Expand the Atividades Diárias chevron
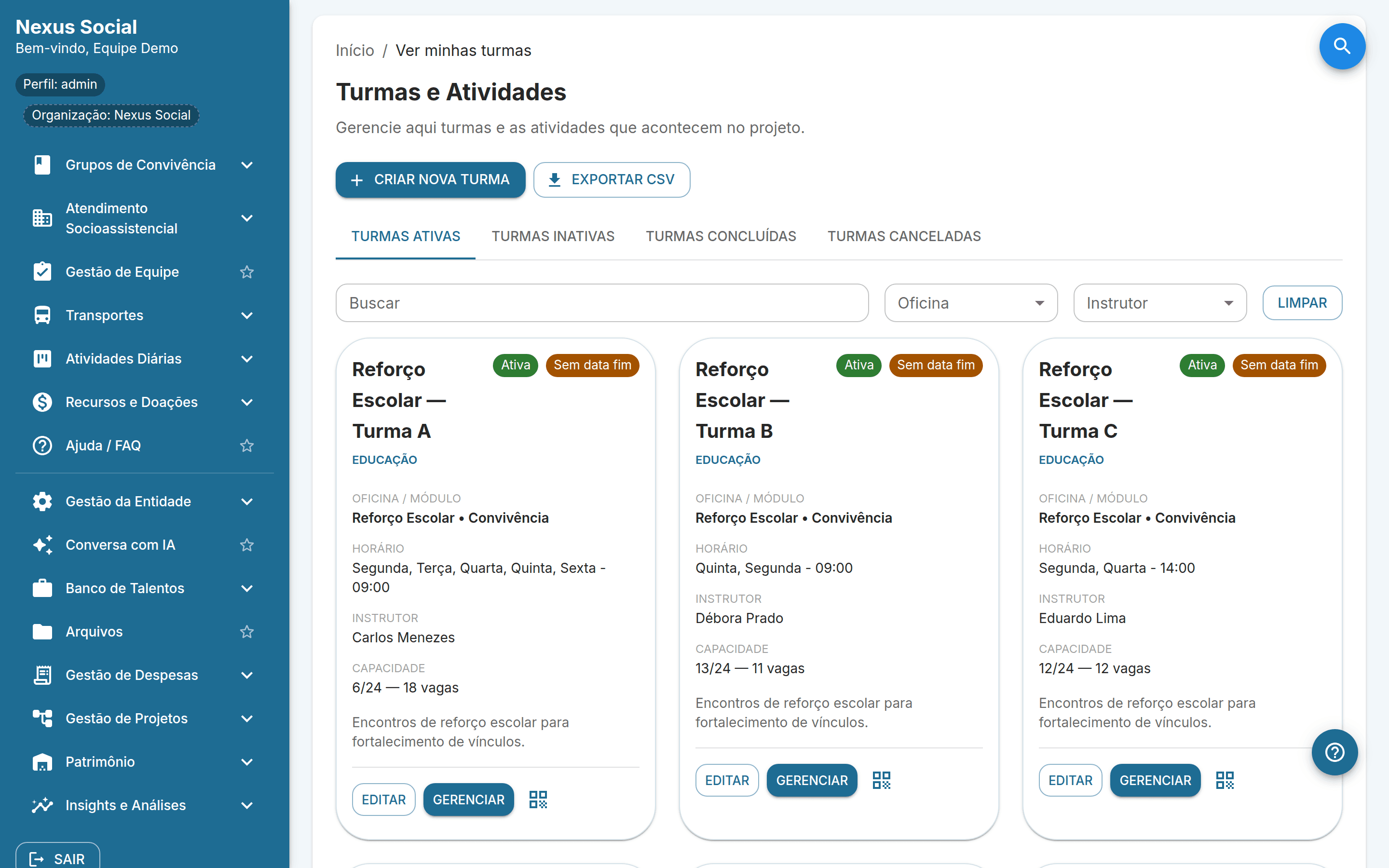Viewport: 1389px width, 868px height. click(x=247, y=359)
